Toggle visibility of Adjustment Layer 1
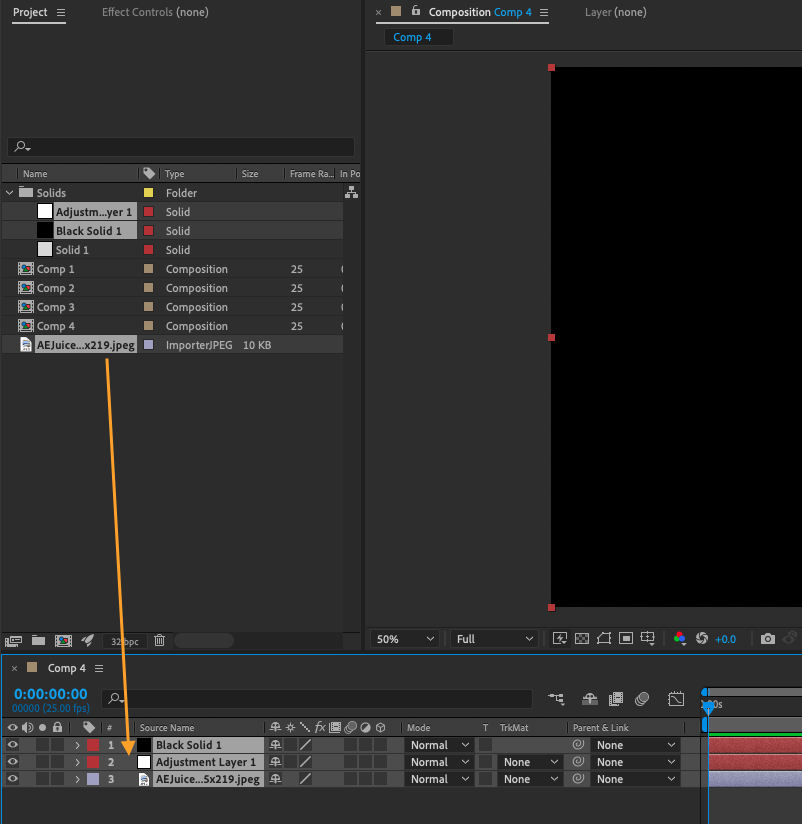This screenshot has width=802, height=824. 13,762
